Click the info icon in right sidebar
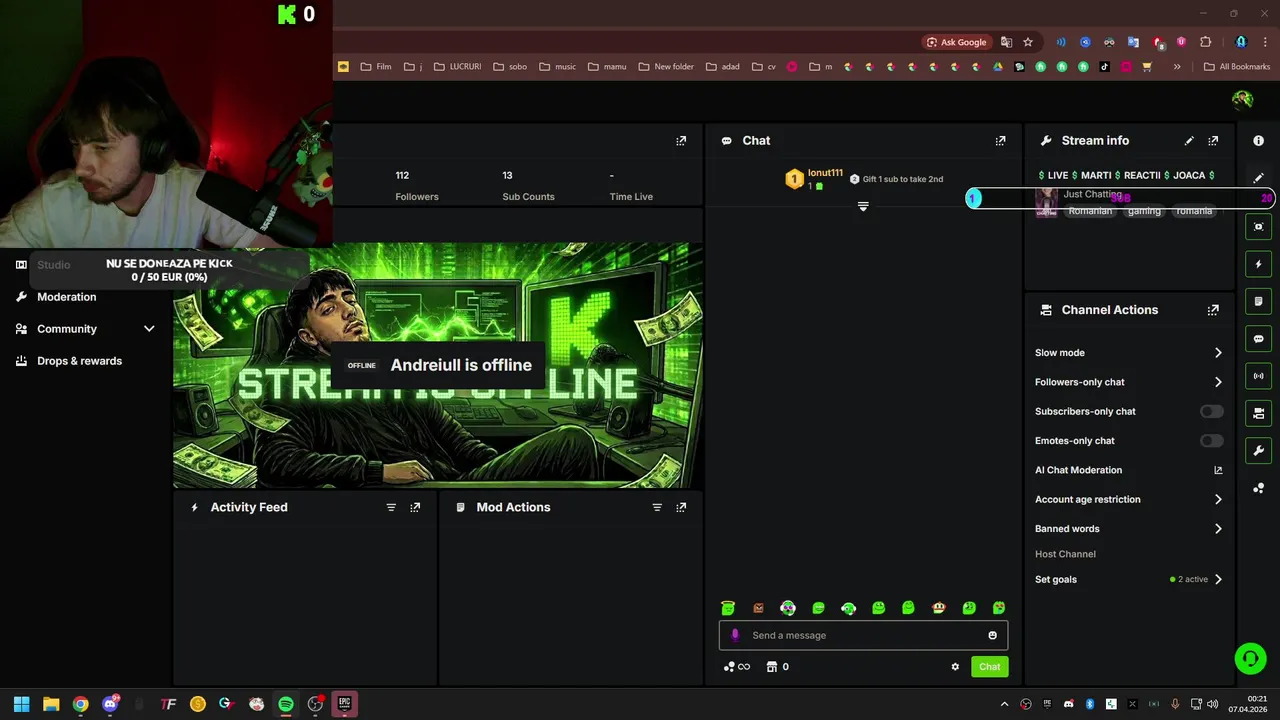 coord(1258,141)
